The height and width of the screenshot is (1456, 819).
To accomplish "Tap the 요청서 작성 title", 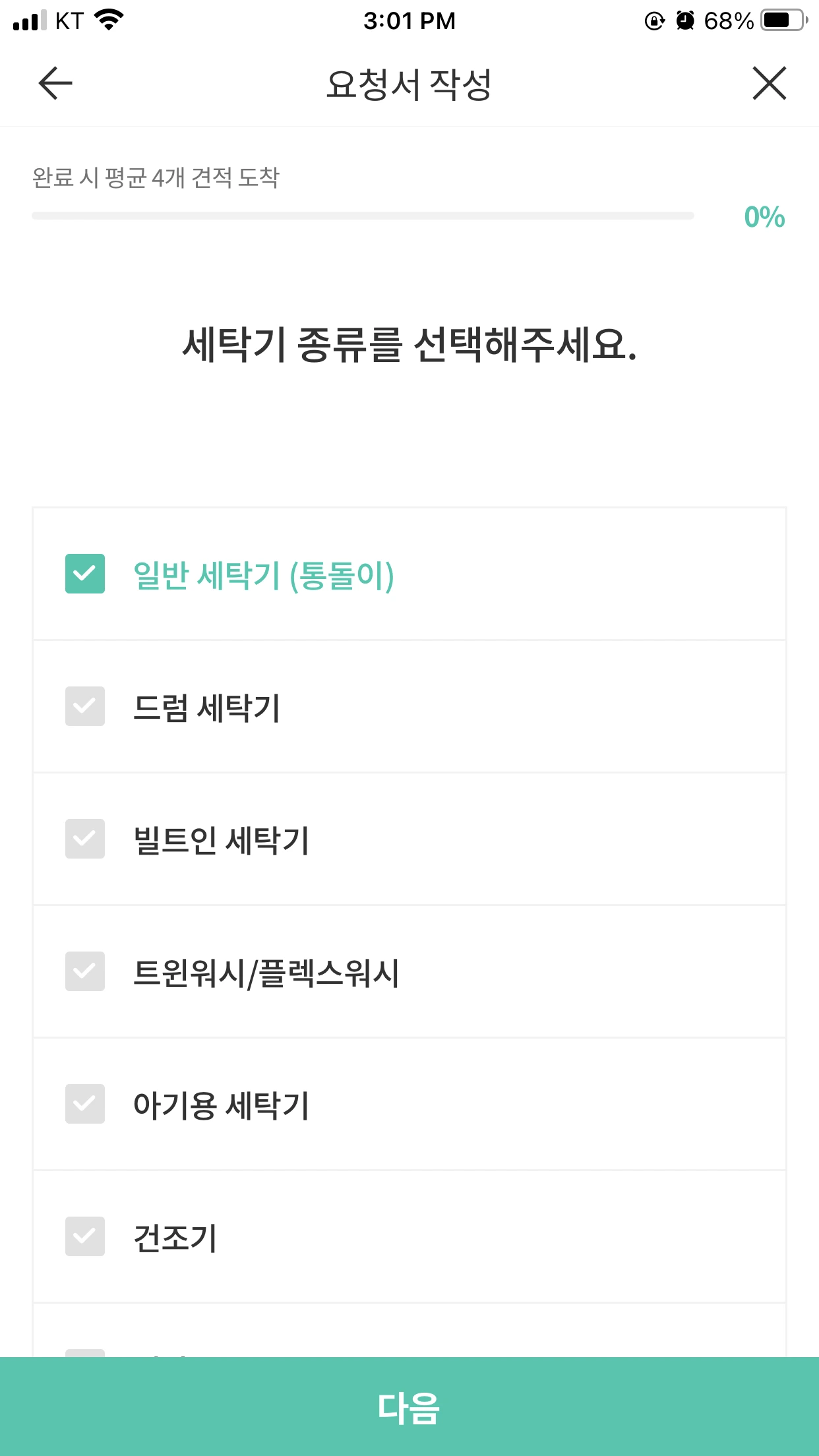I will coord(409,84).
